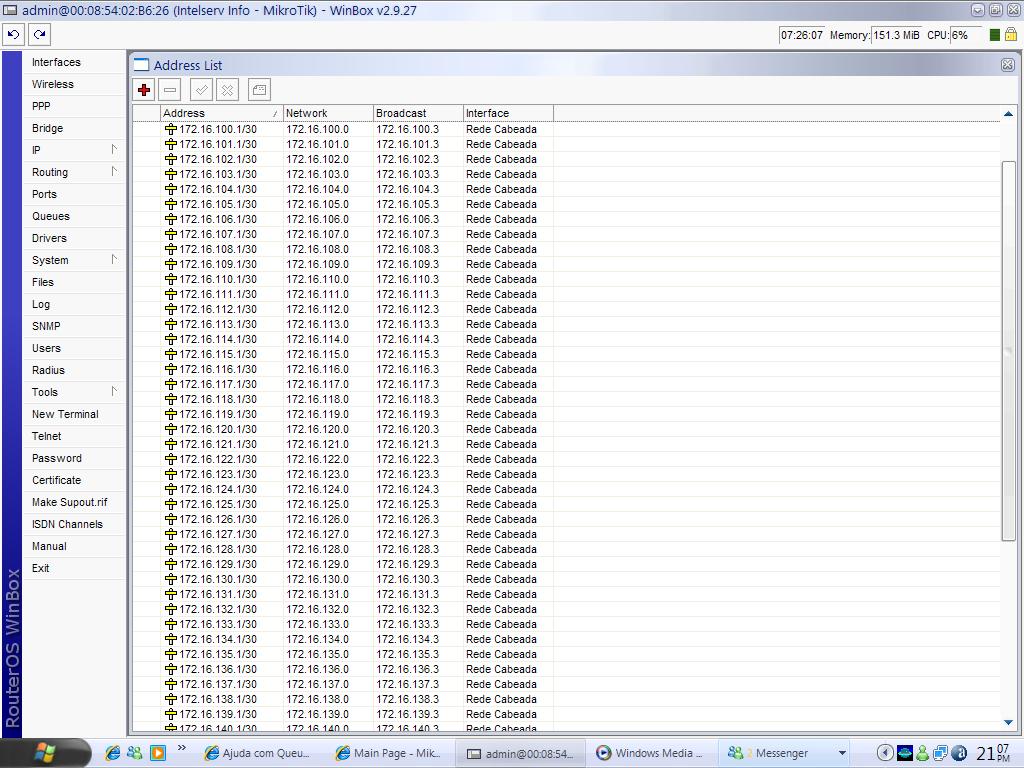Open media player quick launch icon

157,753
